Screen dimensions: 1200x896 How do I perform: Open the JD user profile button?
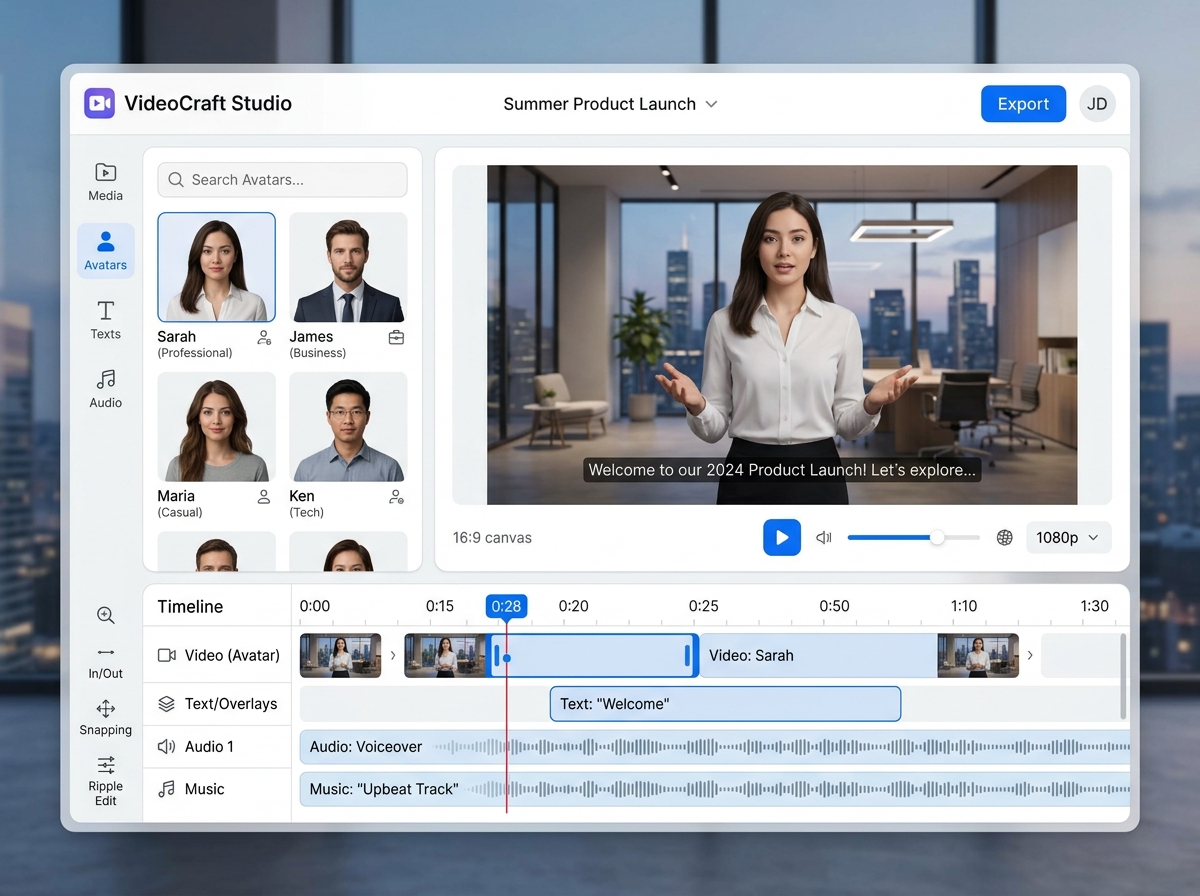(x=1097, y=104)
